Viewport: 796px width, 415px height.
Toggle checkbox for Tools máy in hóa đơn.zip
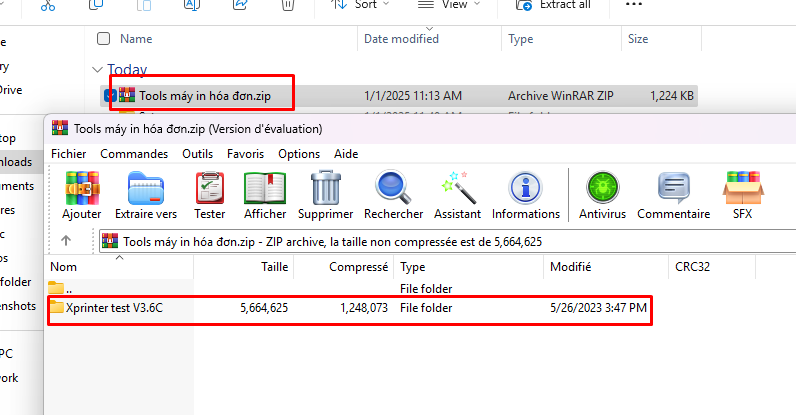click(x=109, y=96)
